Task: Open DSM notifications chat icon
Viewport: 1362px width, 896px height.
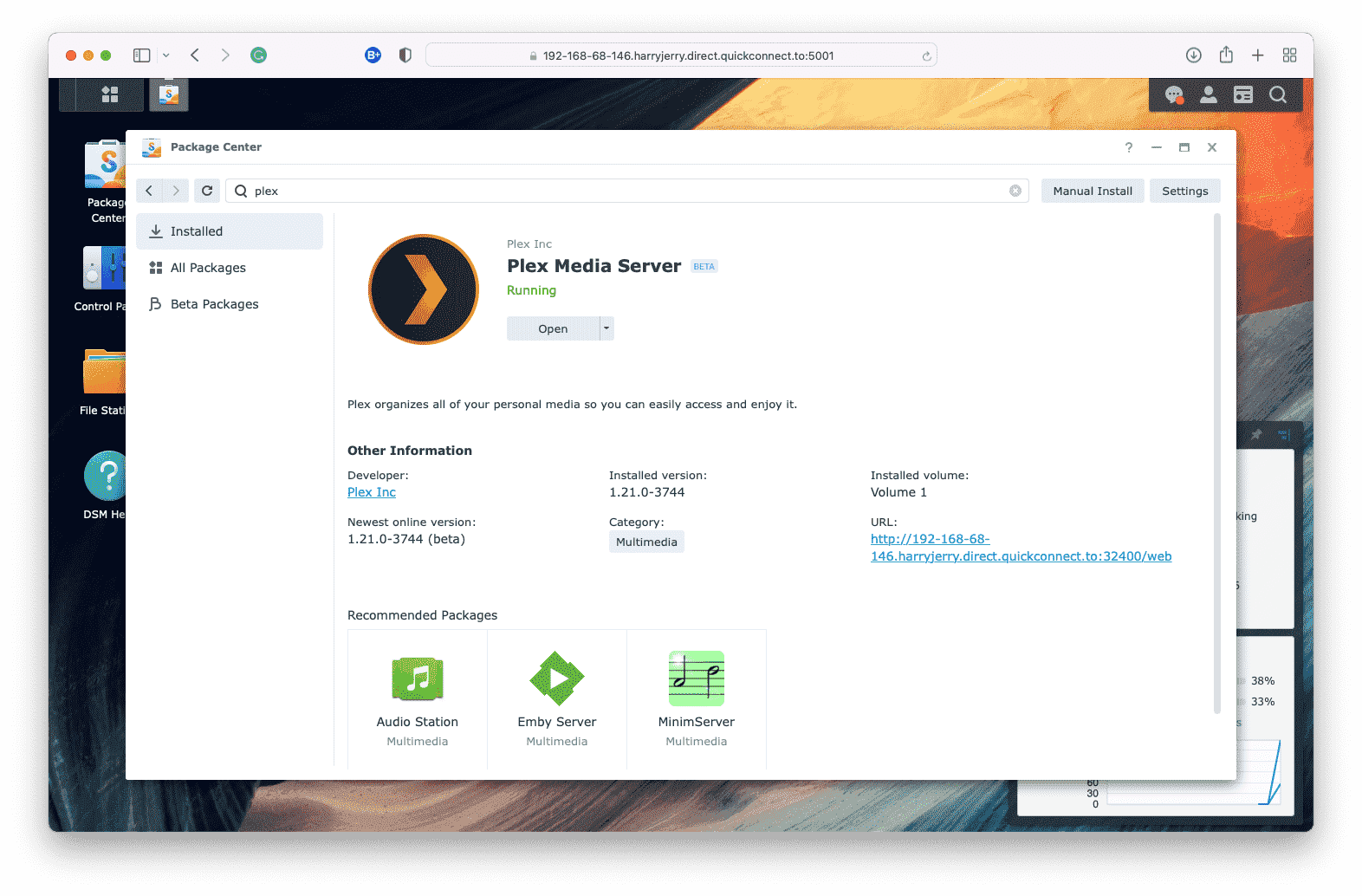Action: click(x=1174, y=94)
